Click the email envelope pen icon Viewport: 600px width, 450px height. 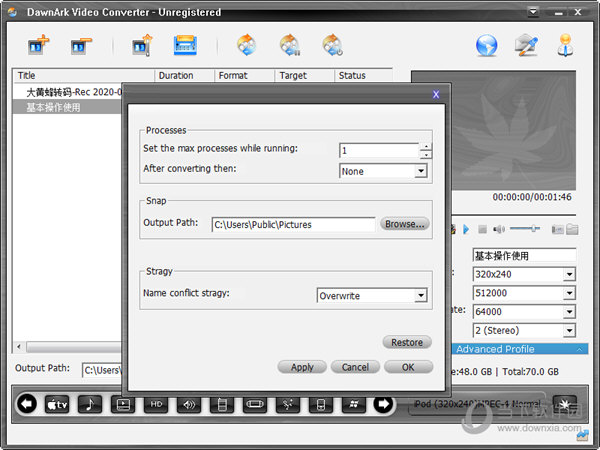pyautogui.click(x=526, y=45)
